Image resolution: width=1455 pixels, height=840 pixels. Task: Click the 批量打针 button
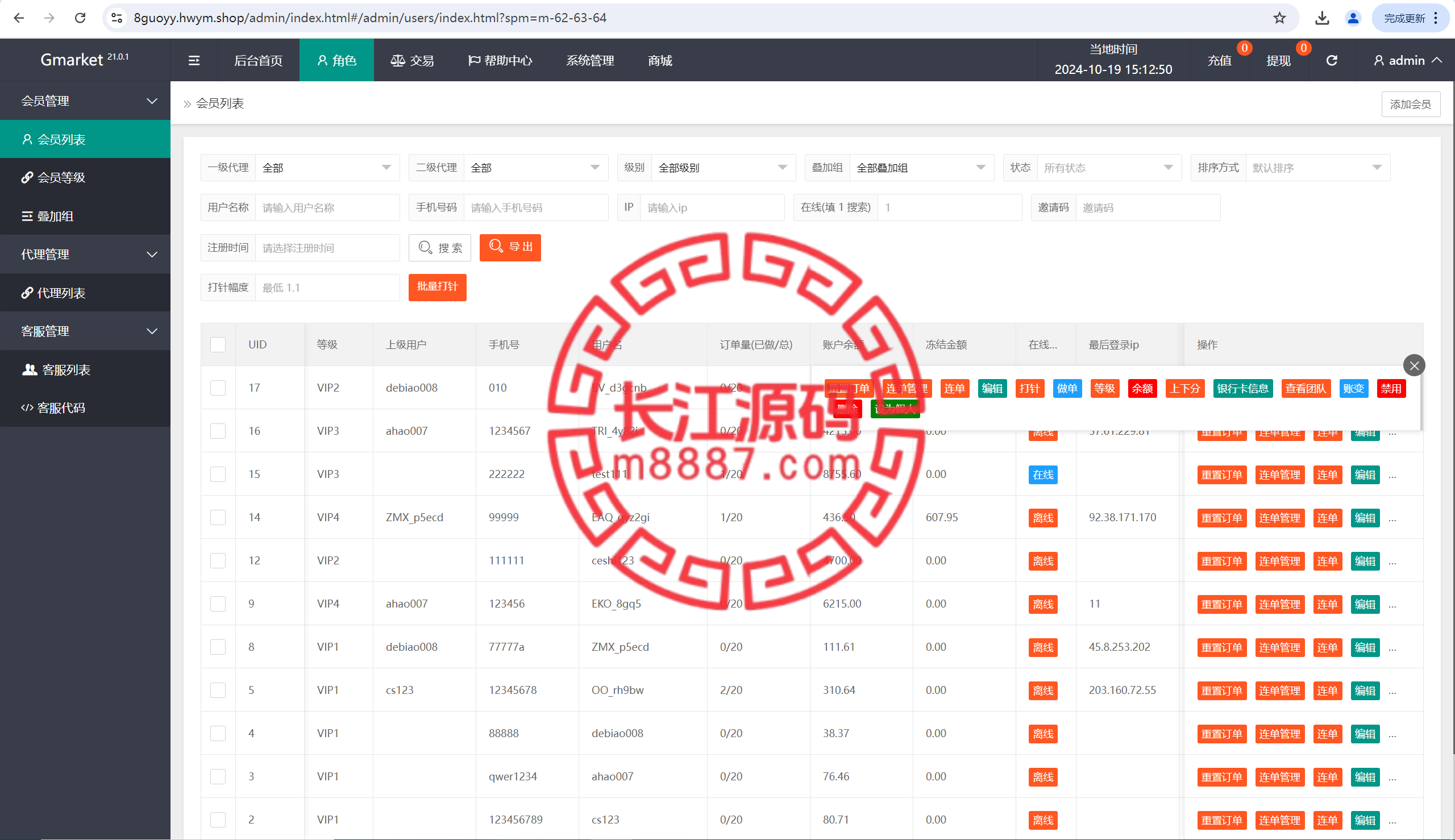point(437,287)
